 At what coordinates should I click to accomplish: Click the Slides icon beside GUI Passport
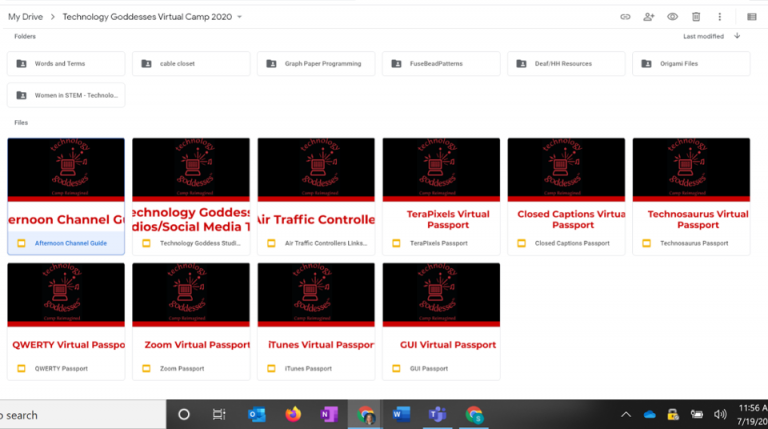click(x=396, y=368)
